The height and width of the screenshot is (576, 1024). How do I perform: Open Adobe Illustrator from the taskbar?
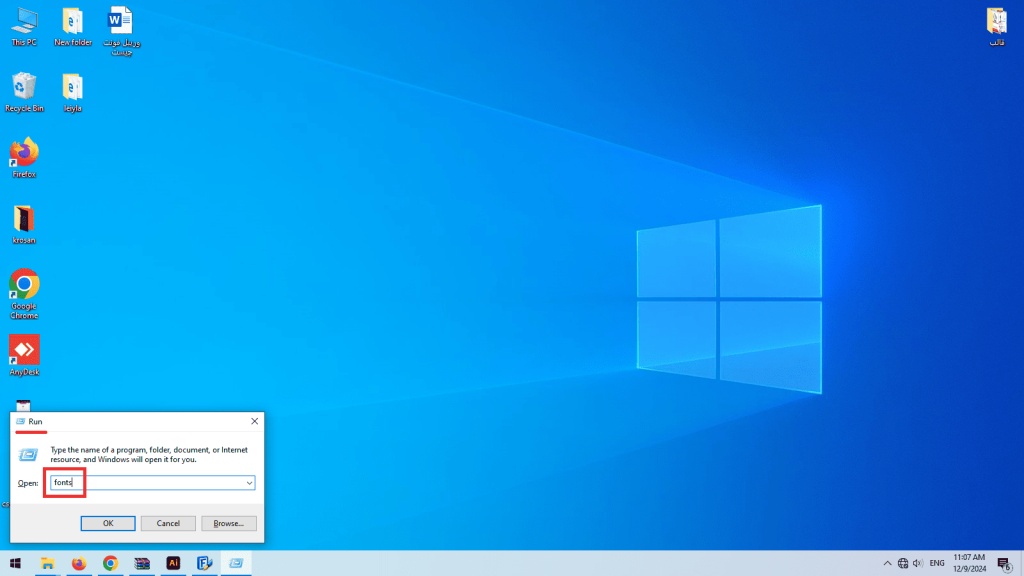pyautogui.click(x=172, y=563)
